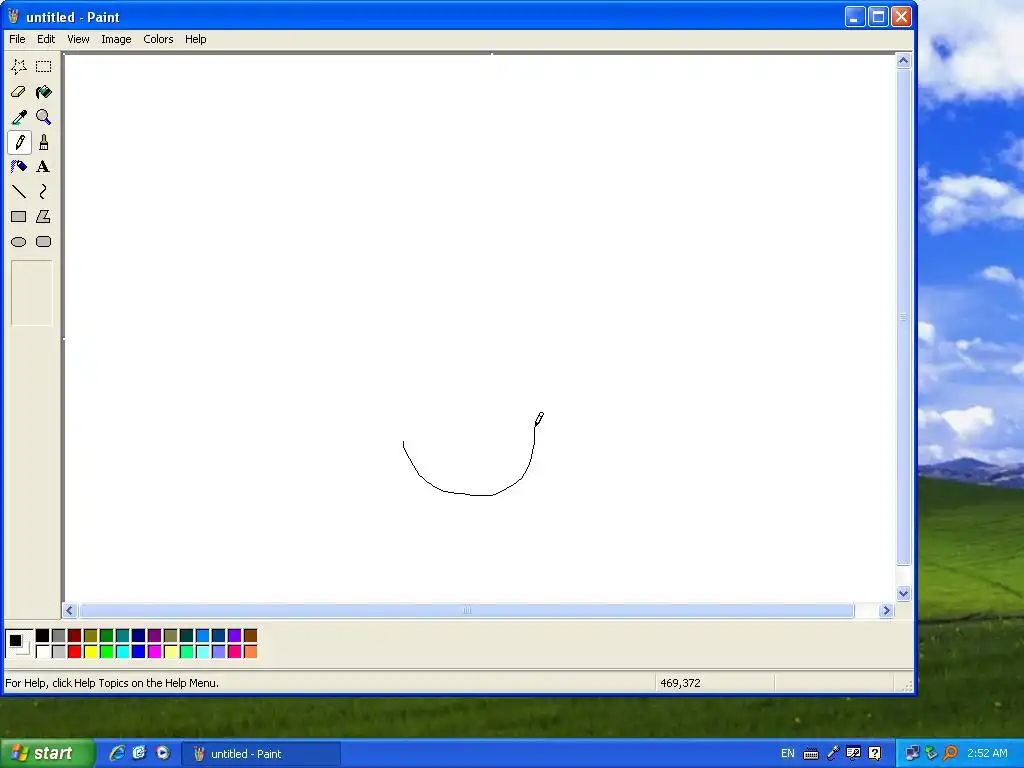
Task: Open the Colors menu
Action: point(158,39)
